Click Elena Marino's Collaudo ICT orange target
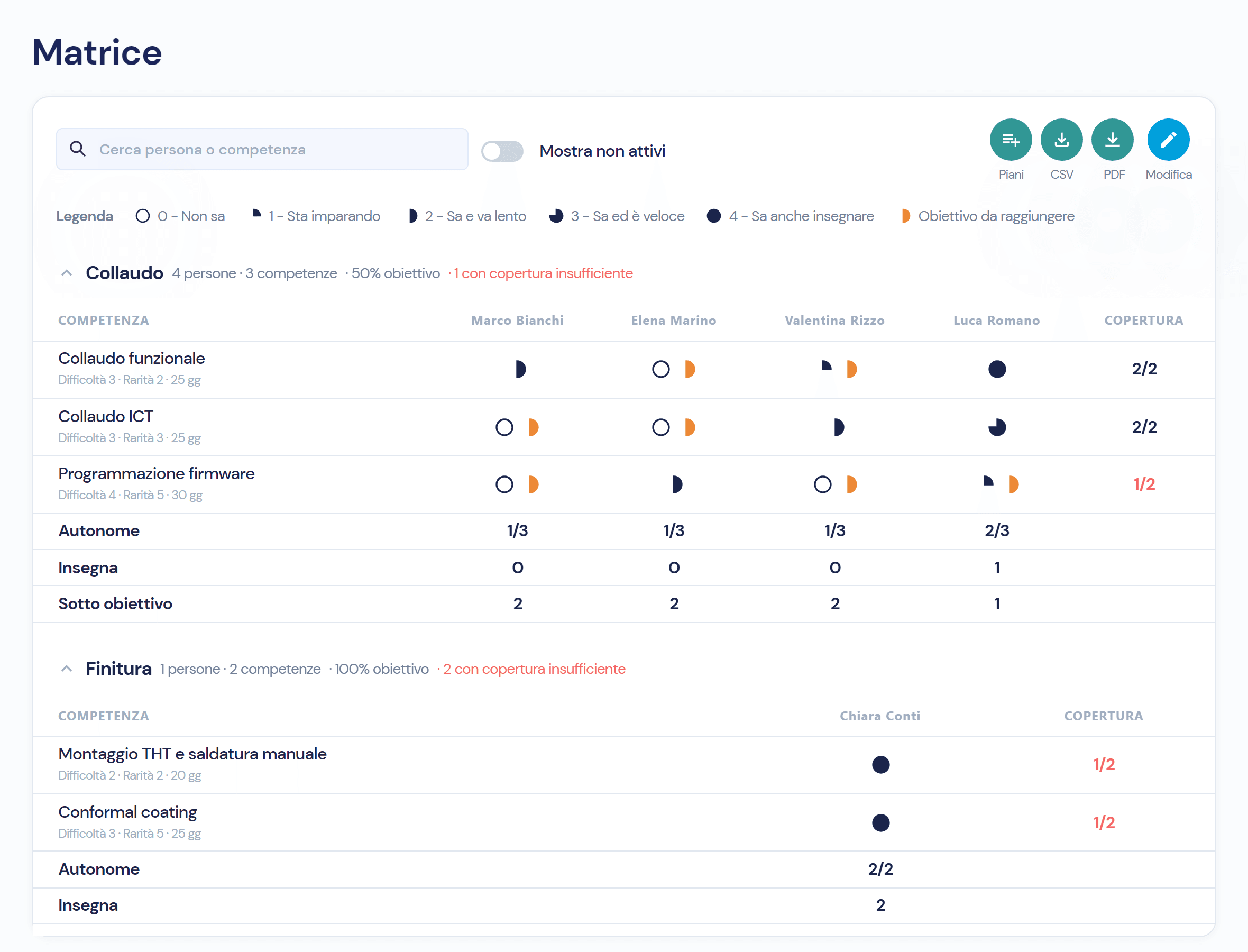1248x952 pixels. (690, 427)
